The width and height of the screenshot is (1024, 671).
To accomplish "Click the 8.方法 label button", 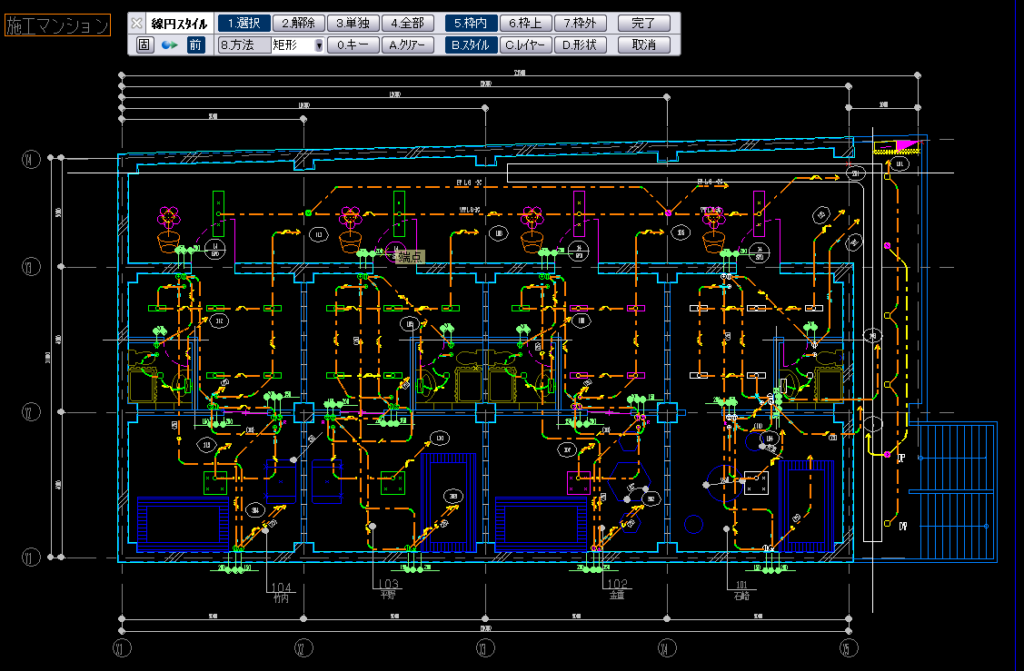I will (x=244, y=45).
